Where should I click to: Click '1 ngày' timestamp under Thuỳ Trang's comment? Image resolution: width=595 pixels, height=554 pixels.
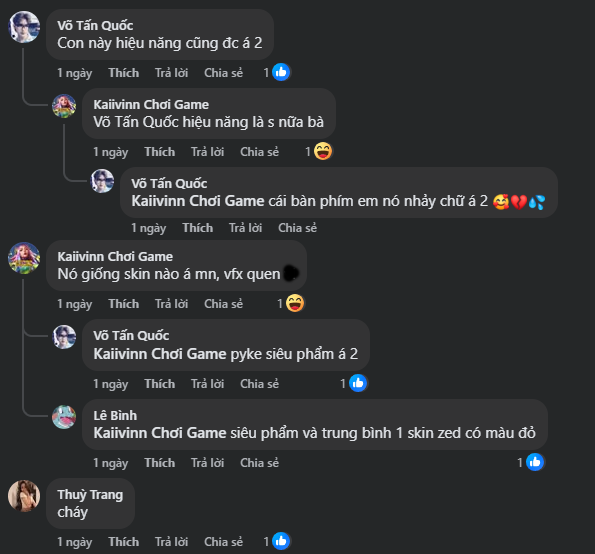coord(75,542)
